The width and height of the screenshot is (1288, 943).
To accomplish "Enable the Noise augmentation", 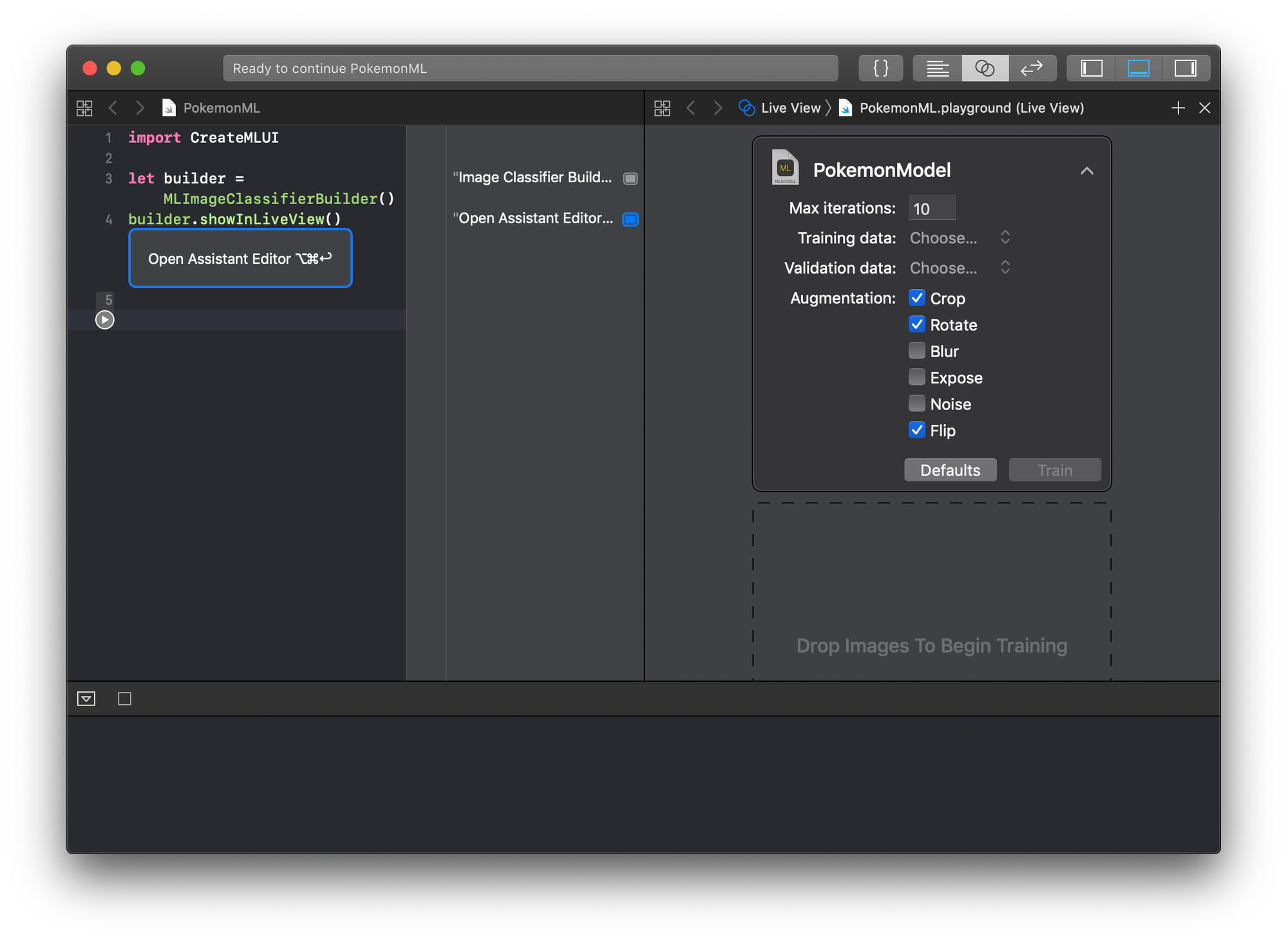I will coord(917,404).
